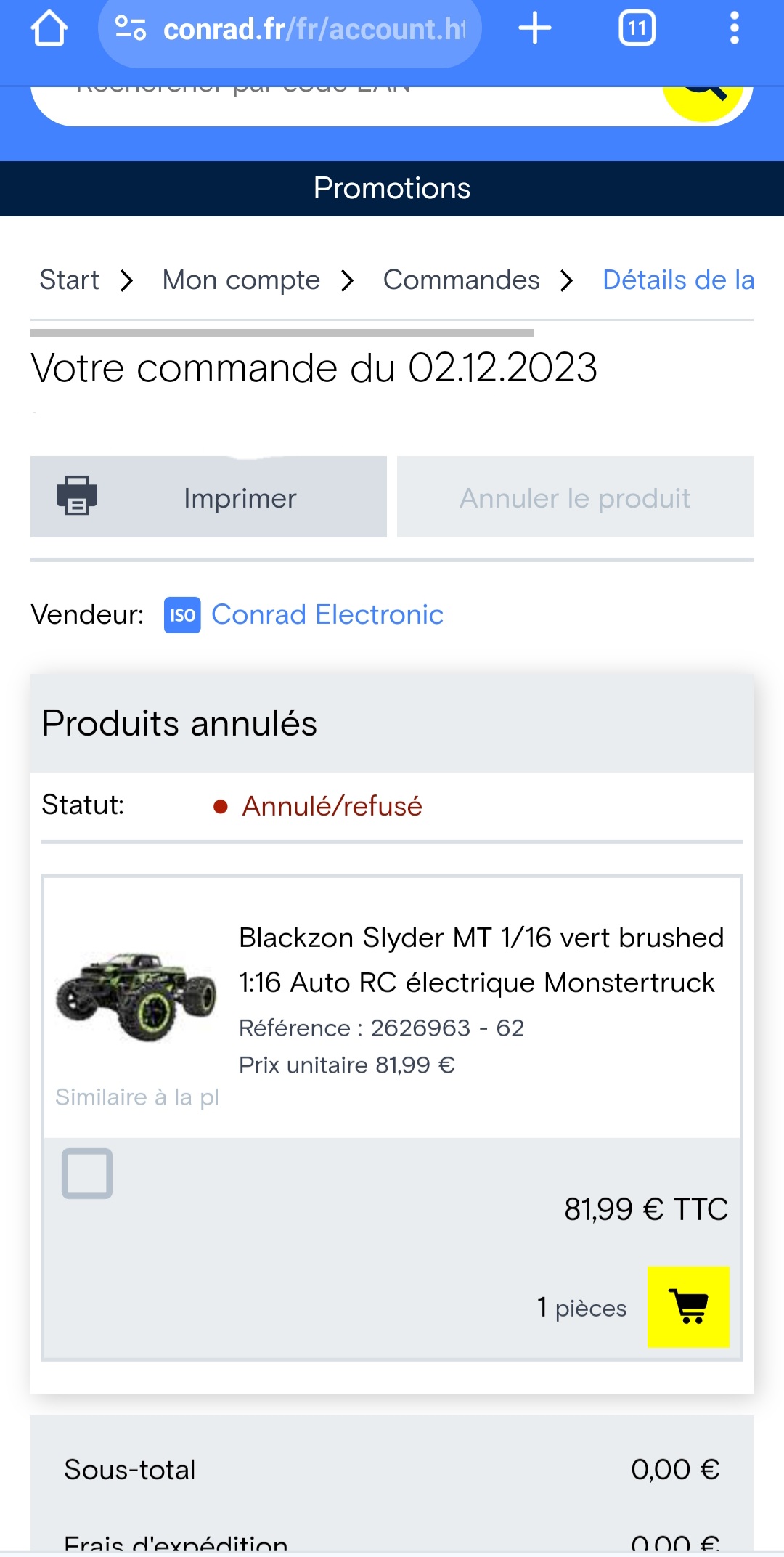Go to Mon compte breadcrumb
This screenshot has height=1557, width=784.
[x=241, y=280]
